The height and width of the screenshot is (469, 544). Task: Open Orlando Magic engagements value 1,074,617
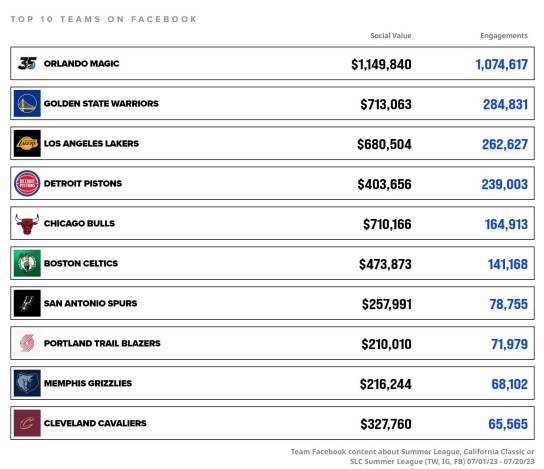[501, 64]
